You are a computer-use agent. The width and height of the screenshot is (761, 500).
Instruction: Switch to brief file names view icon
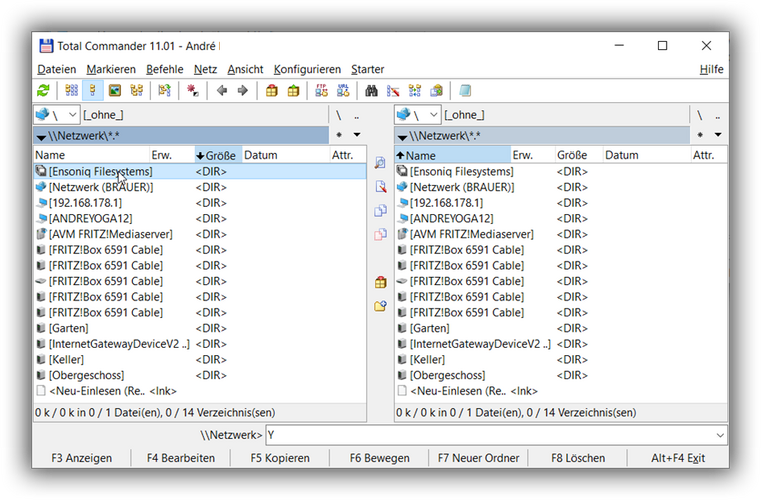tap(71, 91)
